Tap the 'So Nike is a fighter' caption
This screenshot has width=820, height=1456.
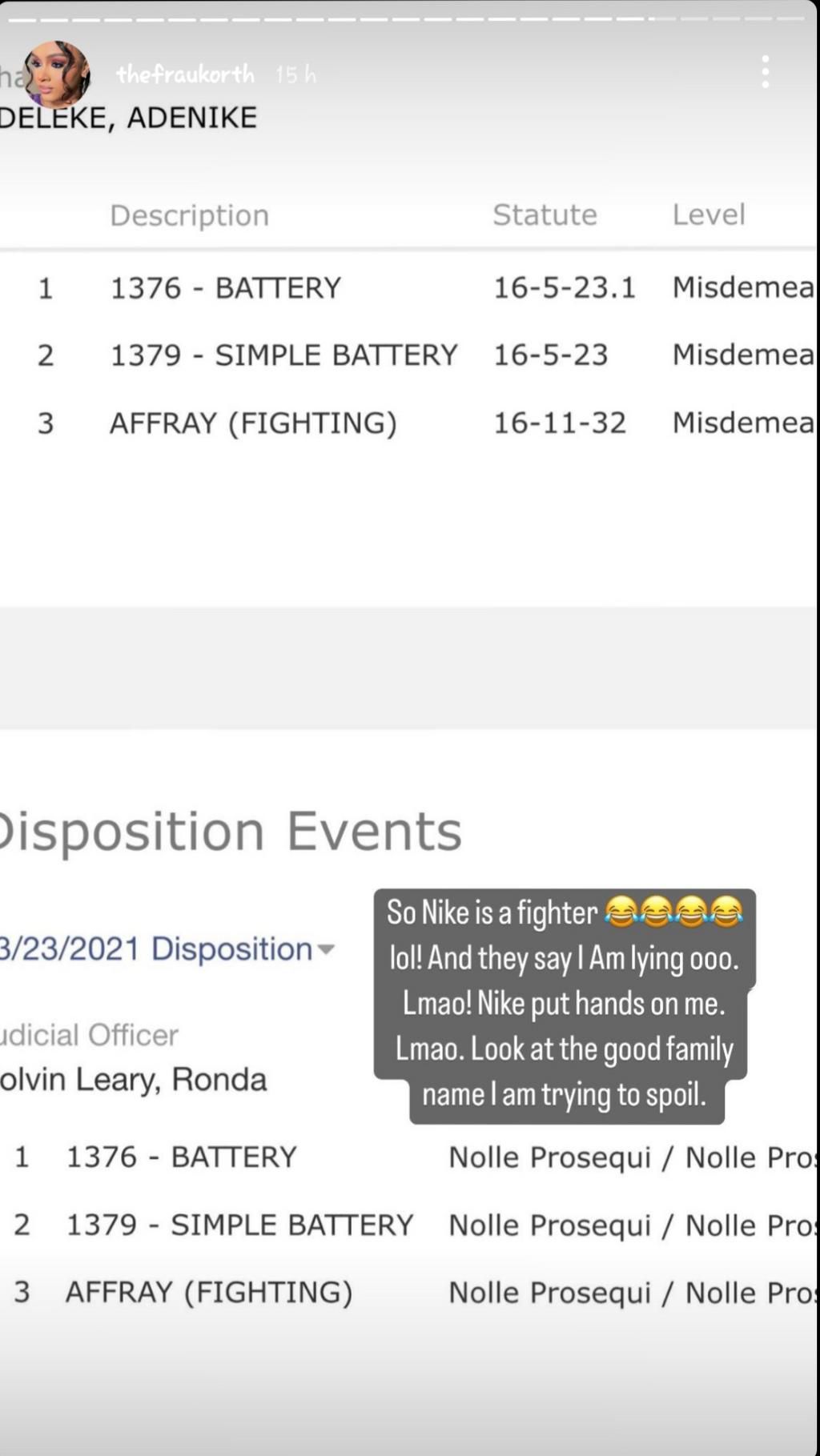564,1004
